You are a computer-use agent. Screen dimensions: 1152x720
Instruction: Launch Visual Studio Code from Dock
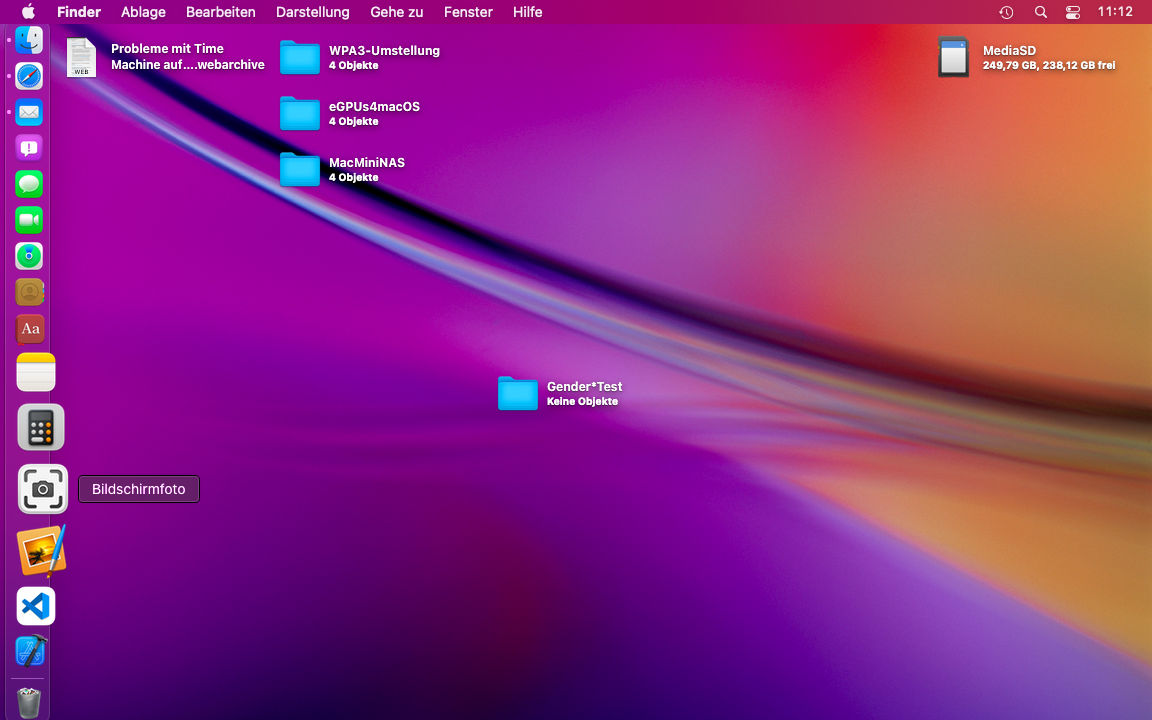coord(36,606)
